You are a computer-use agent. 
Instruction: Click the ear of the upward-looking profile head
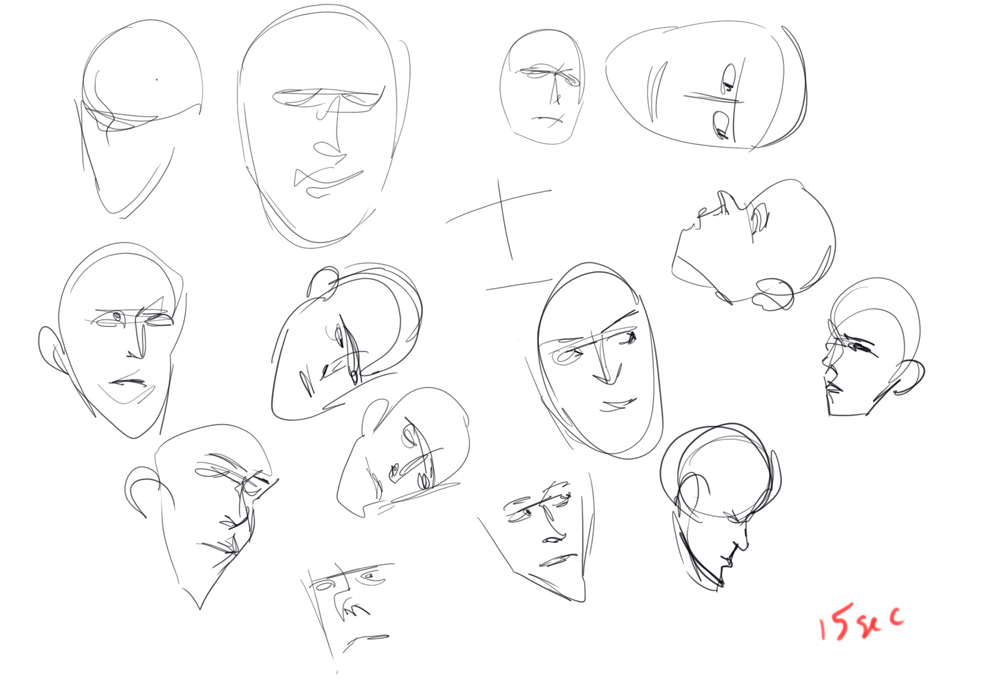[773, 294]
